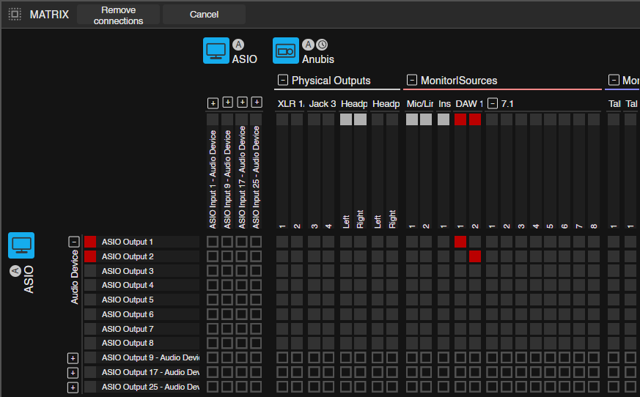Click ASIO Input 17 - Audio Device column label
The width and height of the screenshot is (640, 397).
[x=242, y=177]
